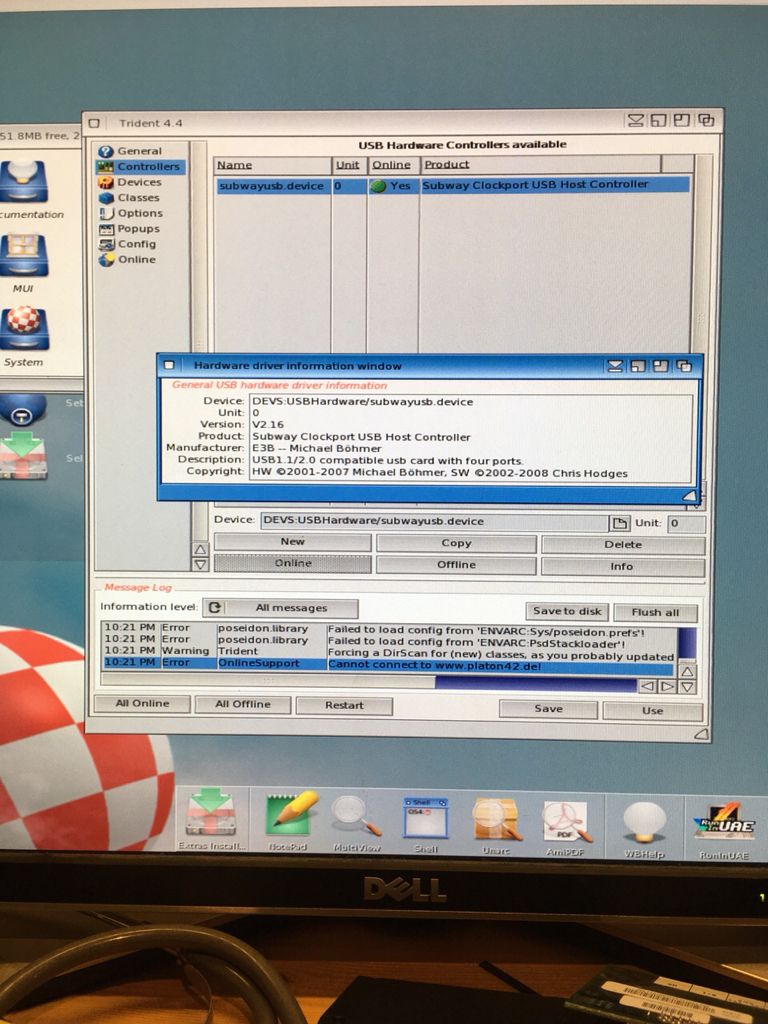This screenshot has width=768, height=1024.
Task: Select Devices in the Trident sidebar
Action: (138, 182)
